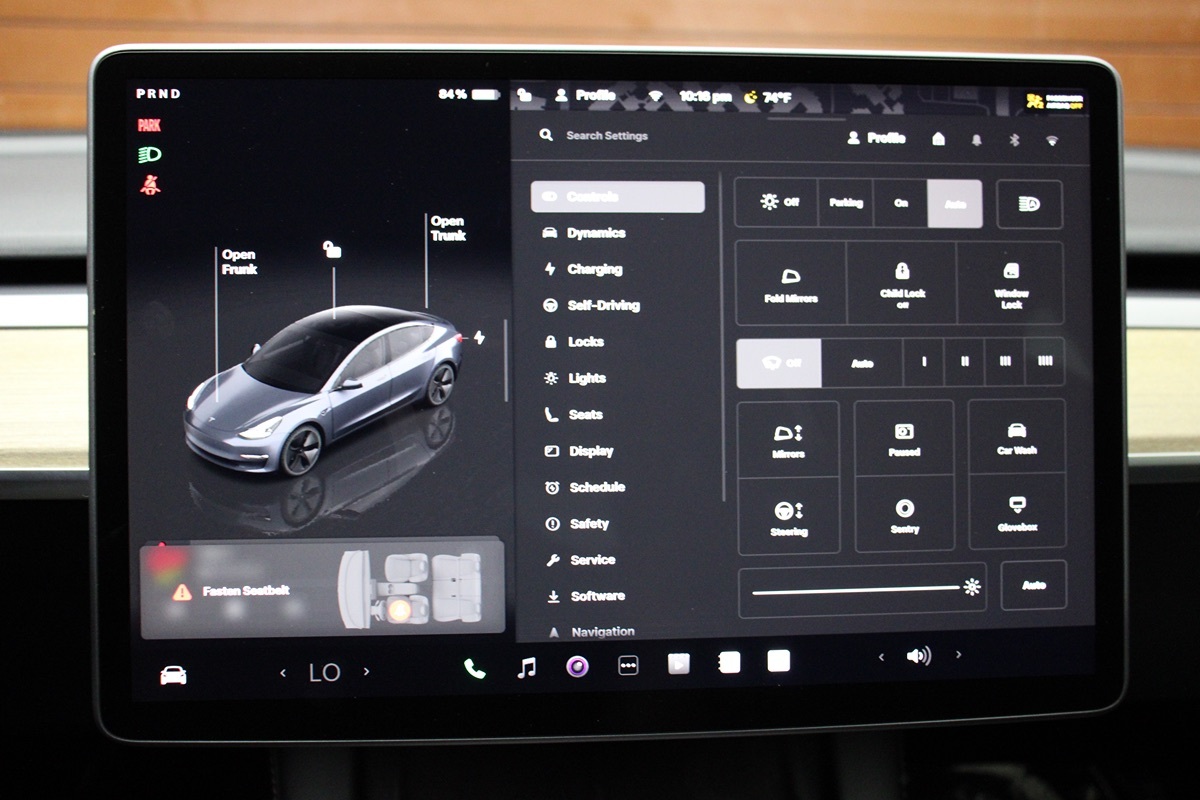This screenshot has height=800, width=1200.
Task: Open the music app in the bottom bar
Action: click(x=526, y=667)
